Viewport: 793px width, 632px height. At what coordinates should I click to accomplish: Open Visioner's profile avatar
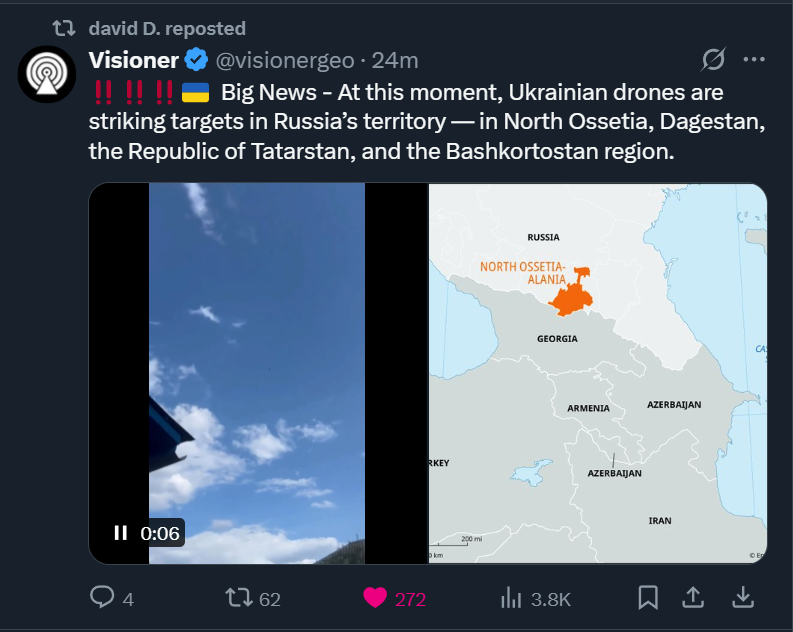47,74
